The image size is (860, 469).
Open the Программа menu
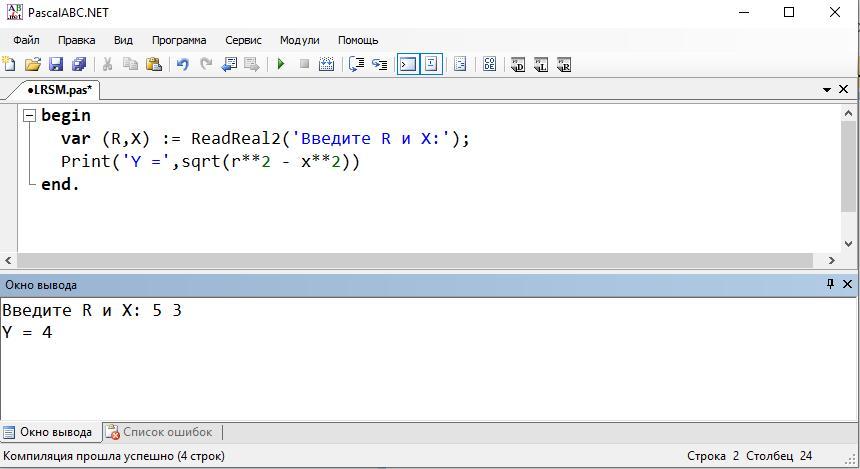point(179,40)
